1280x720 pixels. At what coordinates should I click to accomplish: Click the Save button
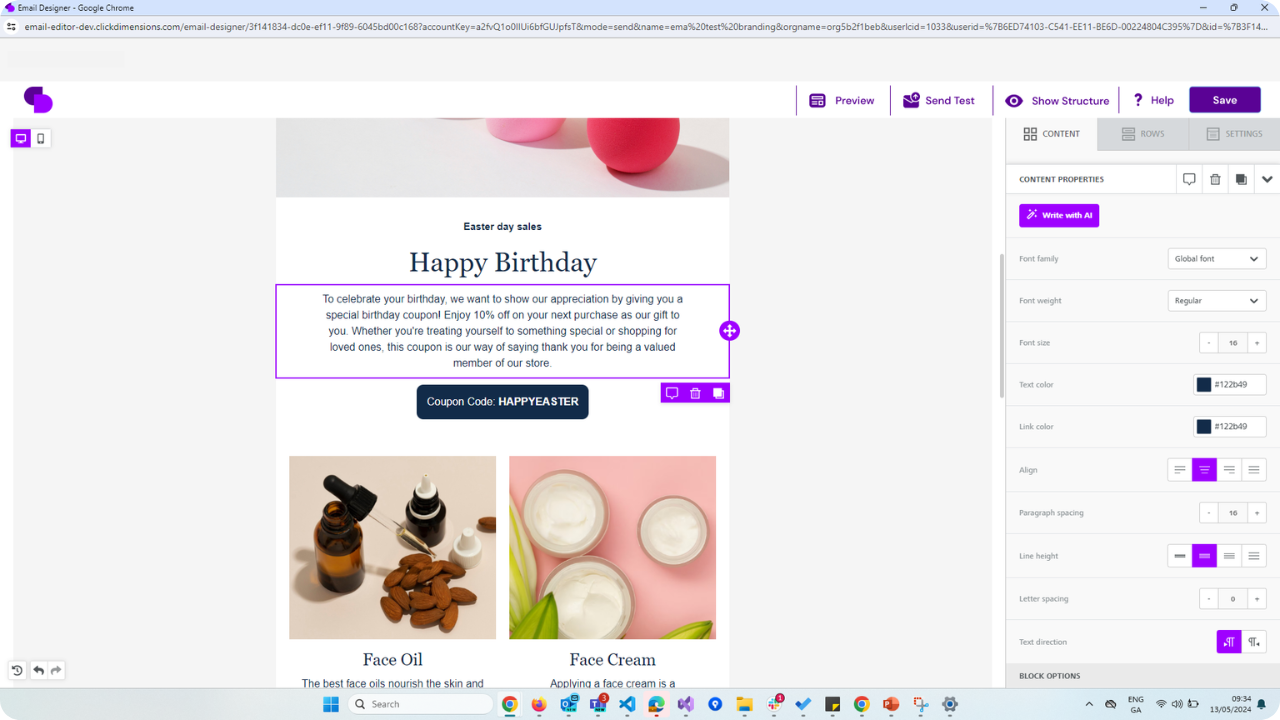pos(1224,100)
